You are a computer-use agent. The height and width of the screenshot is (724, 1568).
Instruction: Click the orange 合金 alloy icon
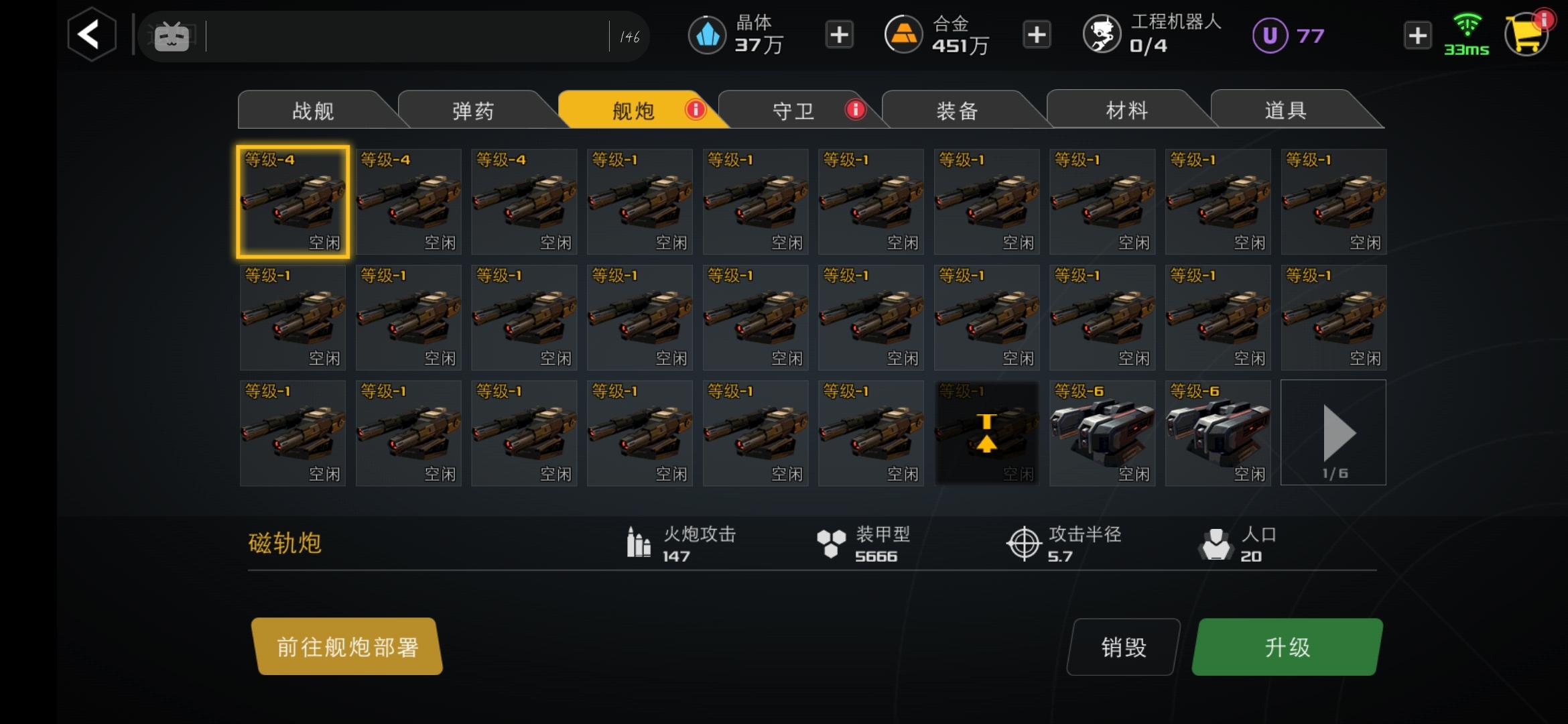(904, 34)
